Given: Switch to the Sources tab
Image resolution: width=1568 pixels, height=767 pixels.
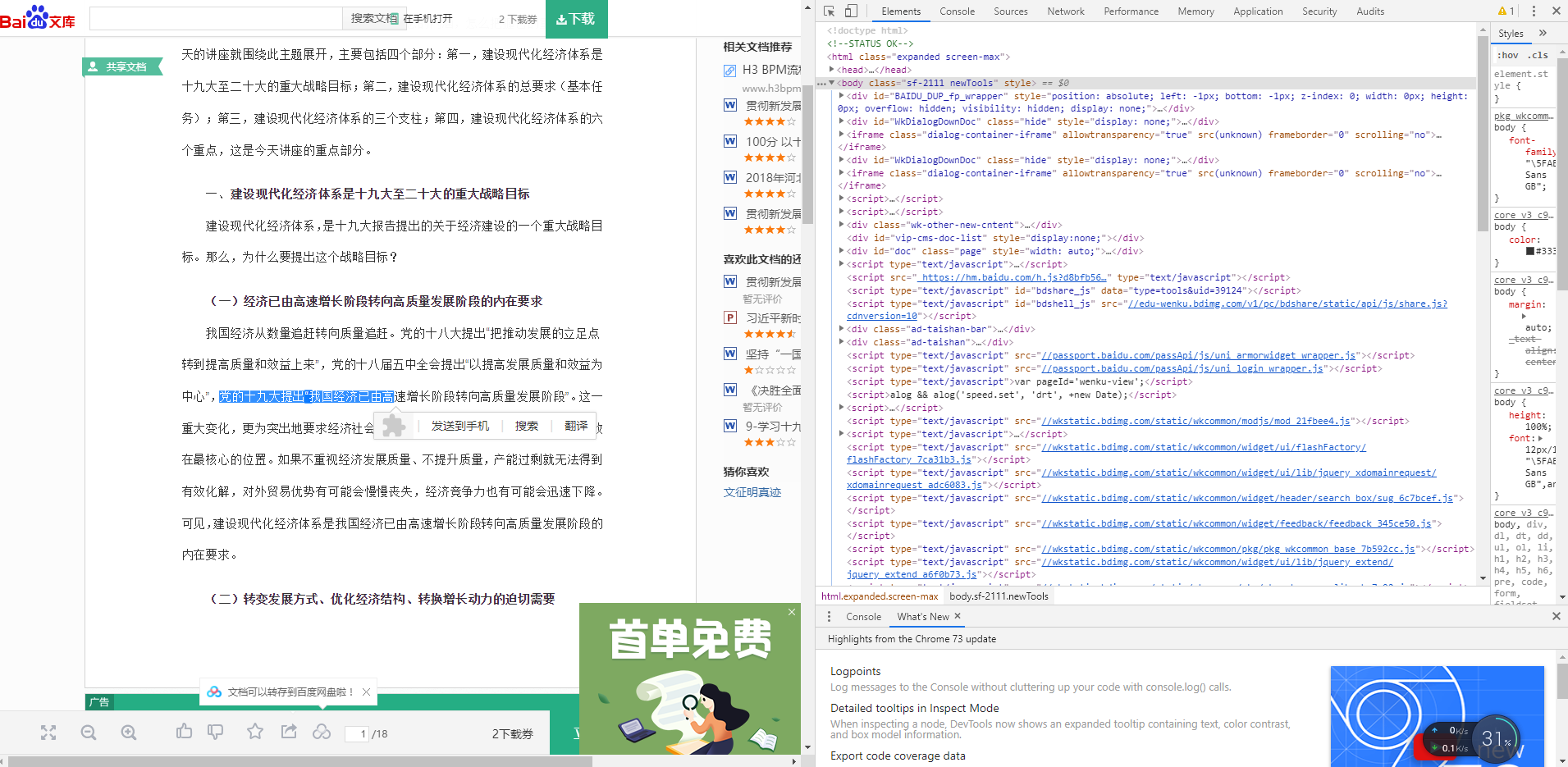Looking at the screenshot, I should pyautogui.click(x=1010, y=11).
